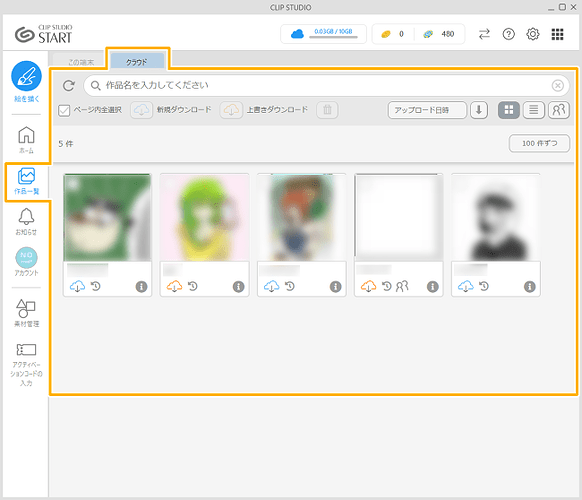Toggle the select all in page checkbox
This screenshot has height=500, width=582.
64,110
